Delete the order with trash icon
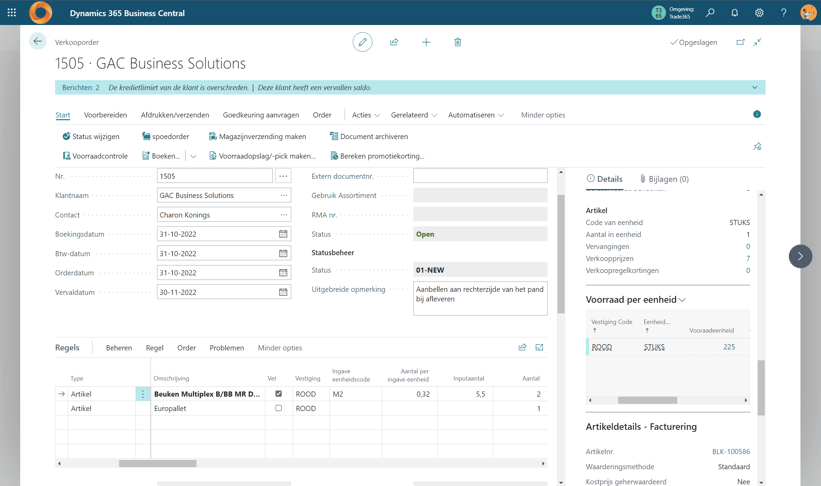Viewport: 821px width, 486px height. [x=458, y=42]
